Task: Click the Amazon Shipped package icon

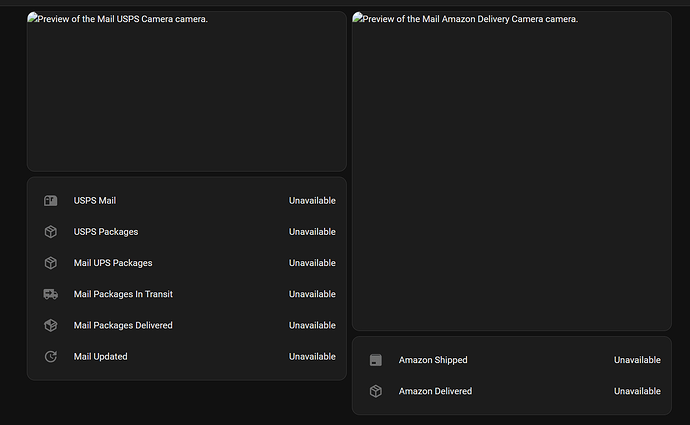Action: coord(376,360)
